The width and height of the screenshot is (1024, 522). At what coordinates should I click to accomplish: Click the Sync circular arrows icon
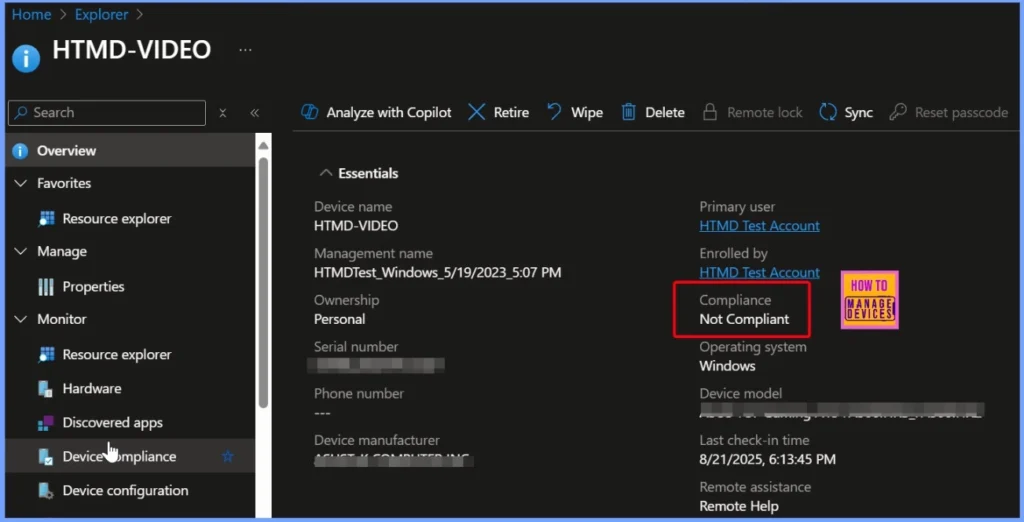(x=827, y=112)
